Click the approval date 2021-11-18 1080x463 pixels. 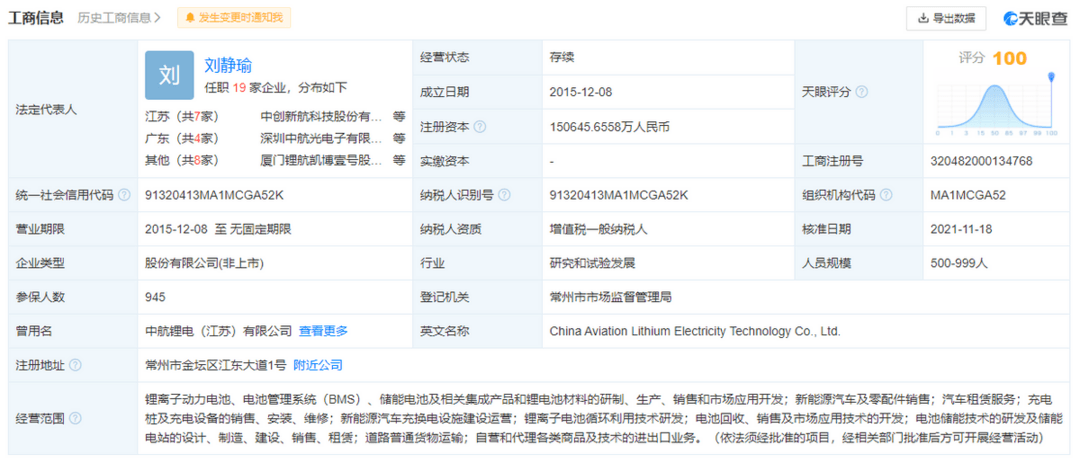[x=961, y=229]
